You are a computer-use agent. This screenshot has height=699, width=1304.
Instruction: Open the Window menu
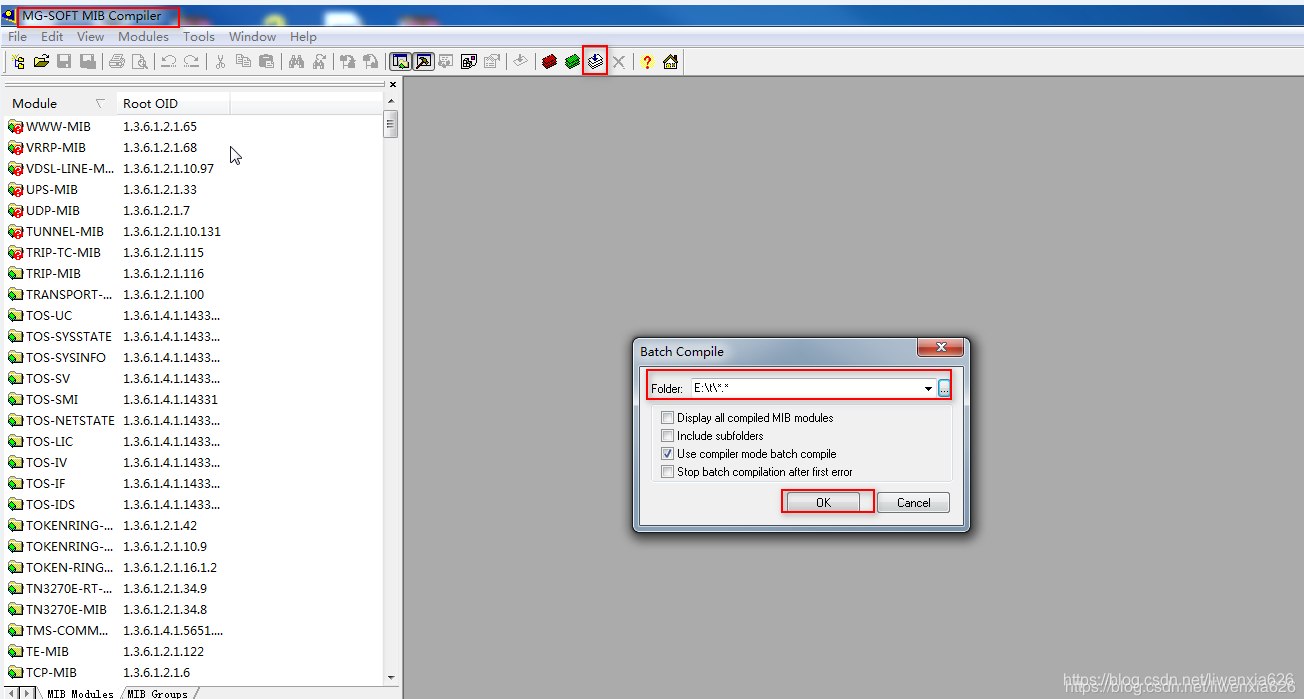(x=253, y=37)
